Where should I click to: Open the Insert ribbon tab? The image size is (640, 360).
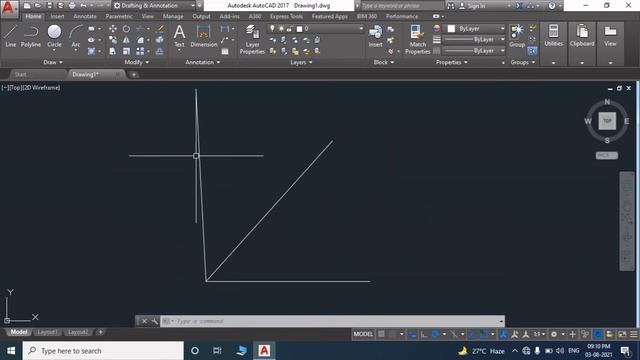click(58, 16)
